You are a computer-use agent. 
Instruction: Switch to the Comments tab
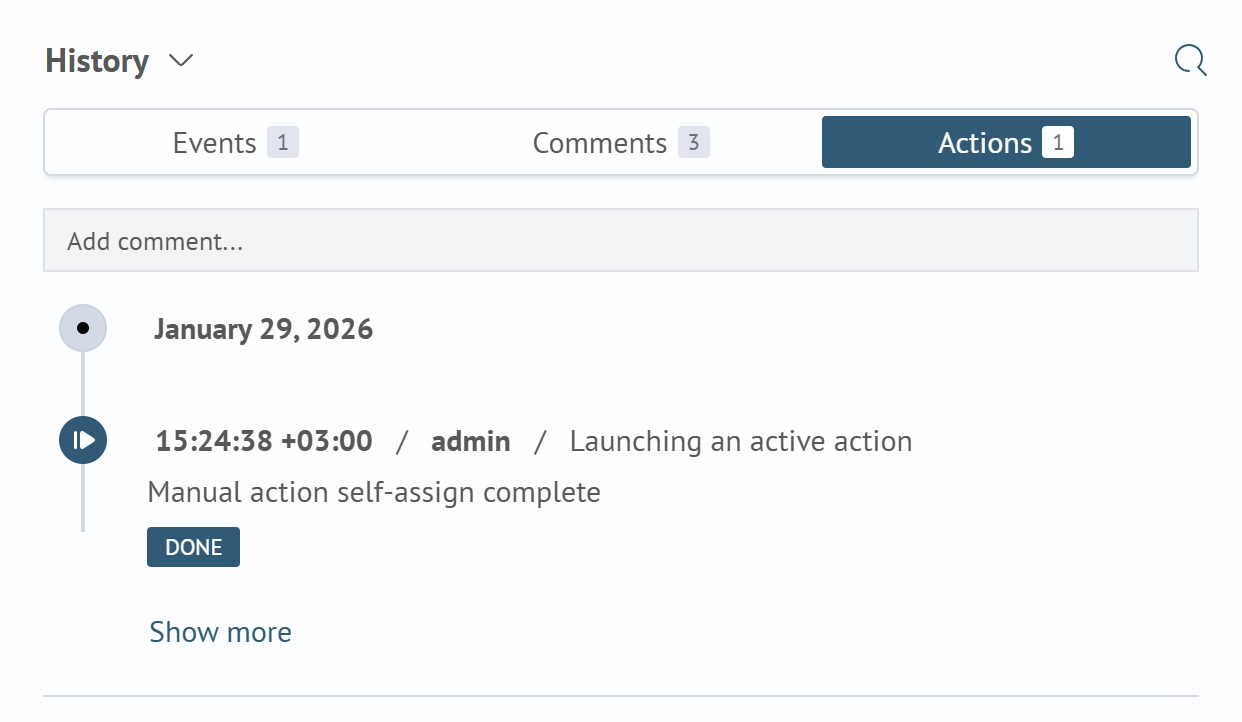click(600, 142)
